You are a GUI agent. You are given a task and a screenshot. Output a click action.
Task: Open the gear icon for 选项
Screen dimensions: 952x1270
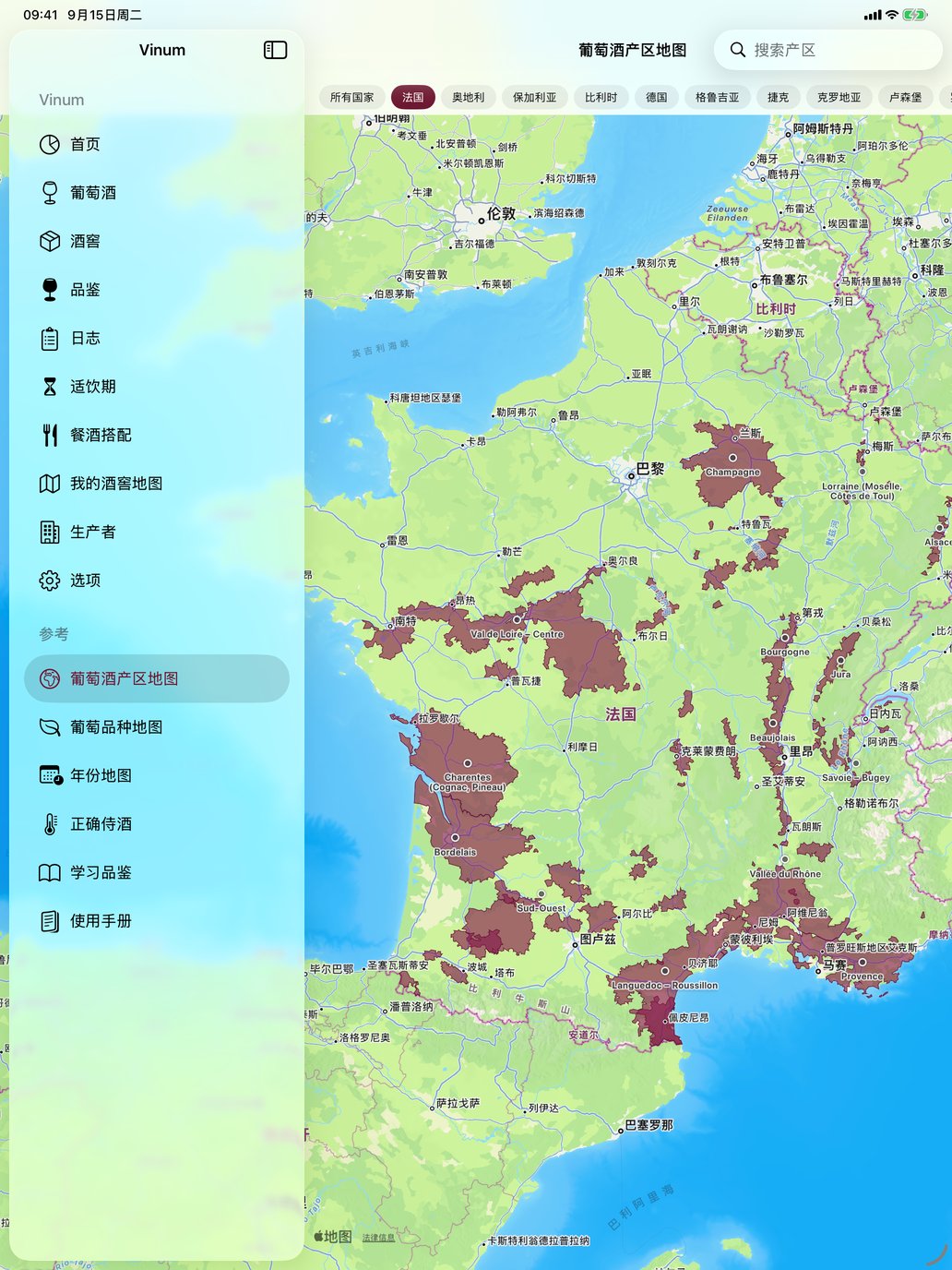click(x=50, y=581)
